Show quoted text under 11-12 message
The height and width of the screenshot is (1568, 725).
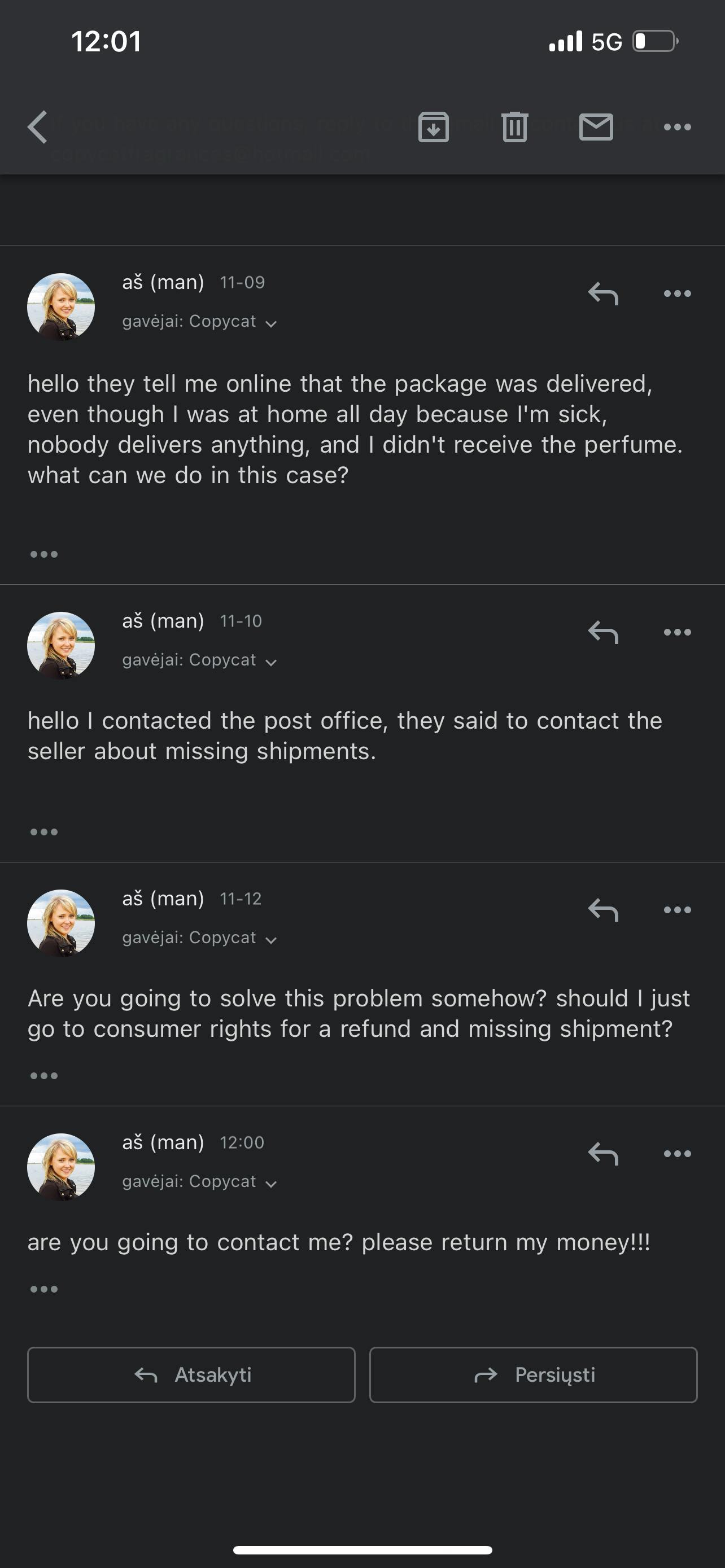pyautogui.click(x=44, y=1076)
